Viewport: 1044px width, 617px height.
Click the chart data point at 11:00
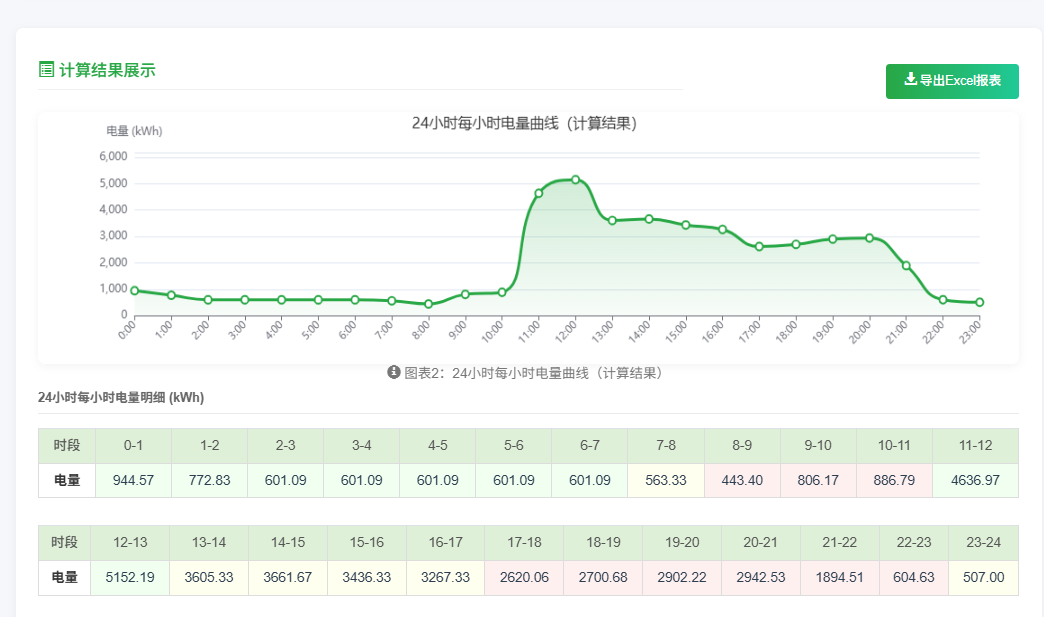point(538,193)
